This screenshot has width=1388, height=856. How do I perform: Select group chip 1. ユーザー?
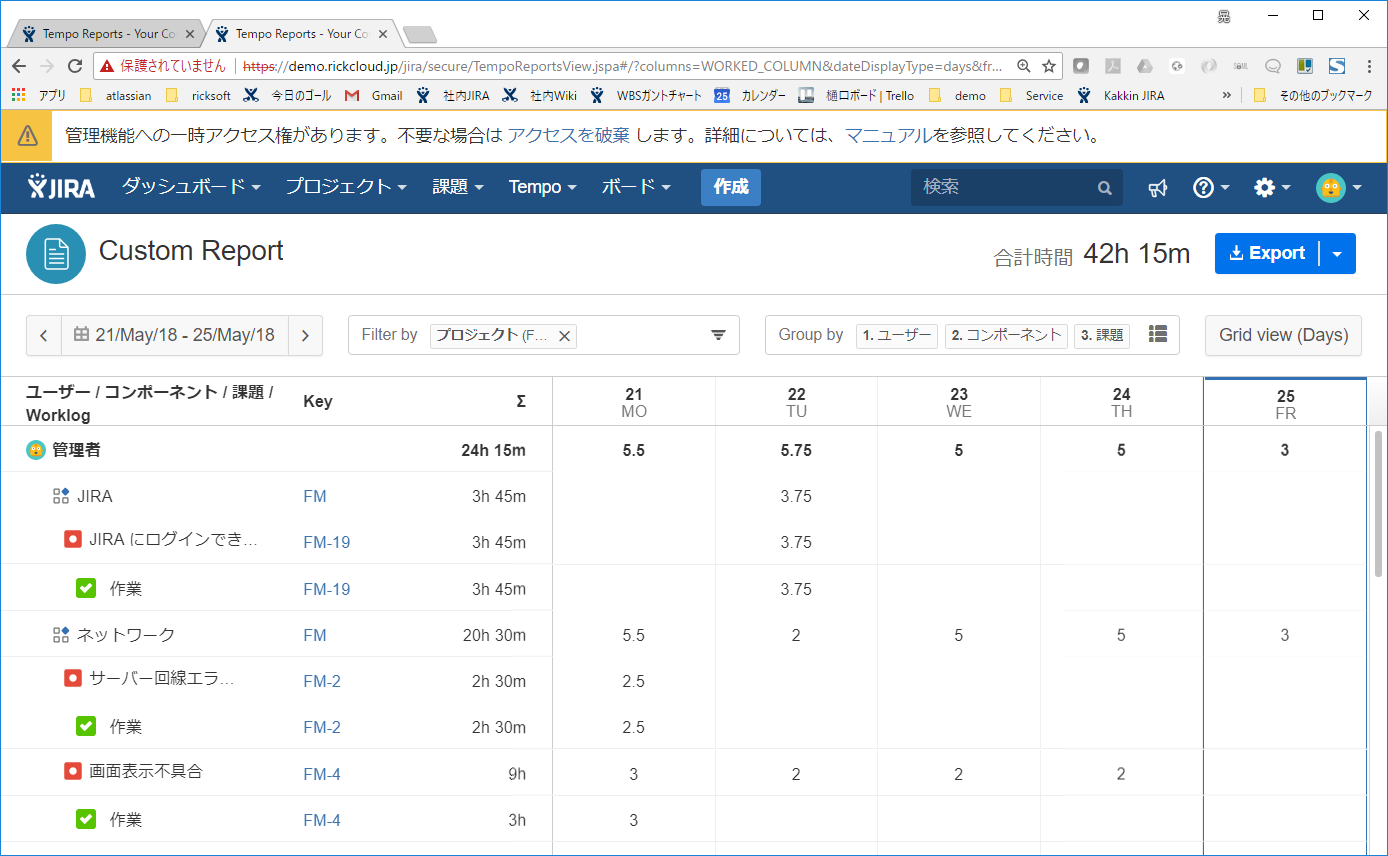(x=897, y=335)
